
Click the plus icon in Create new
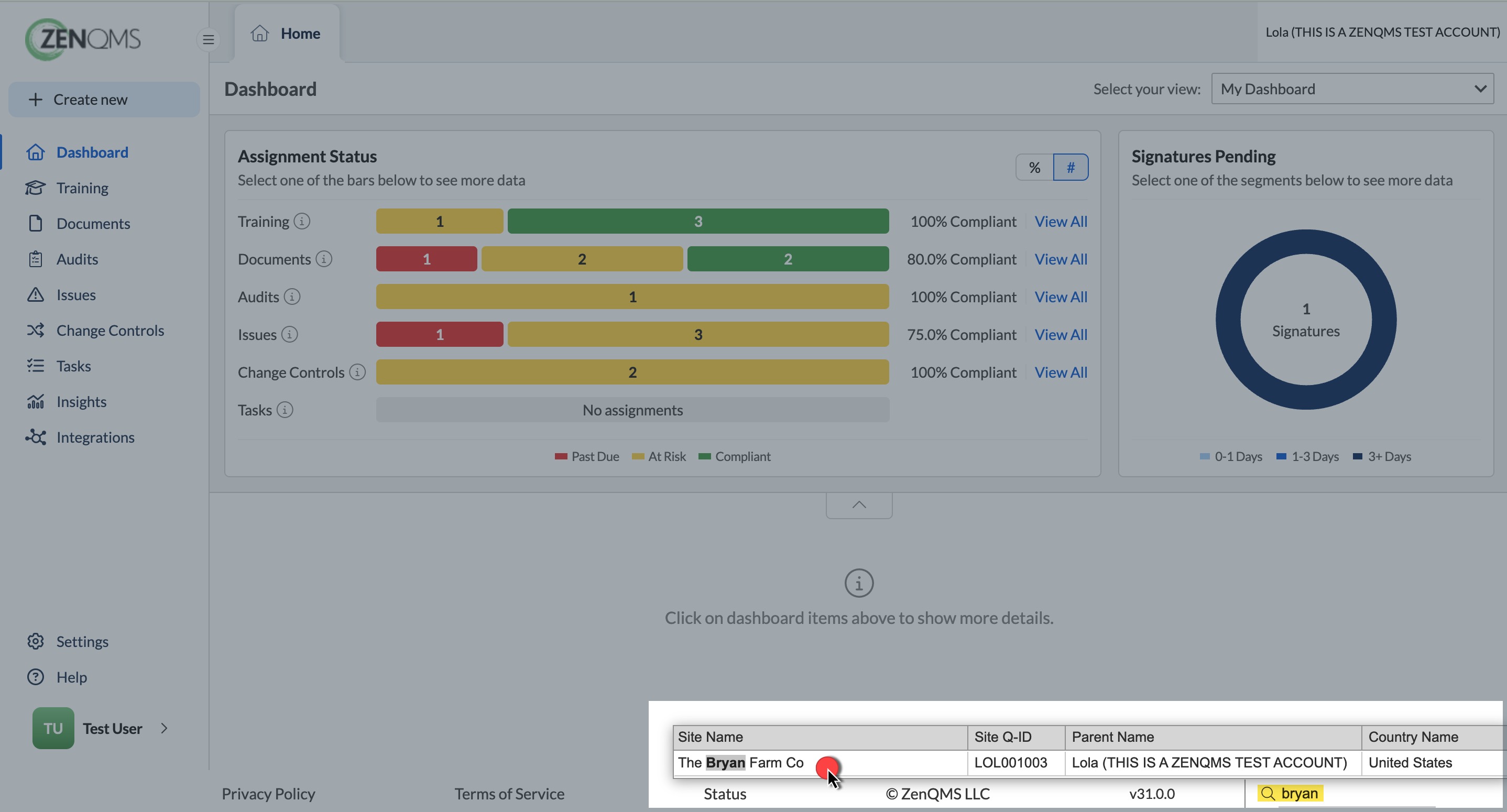(36, 100)
